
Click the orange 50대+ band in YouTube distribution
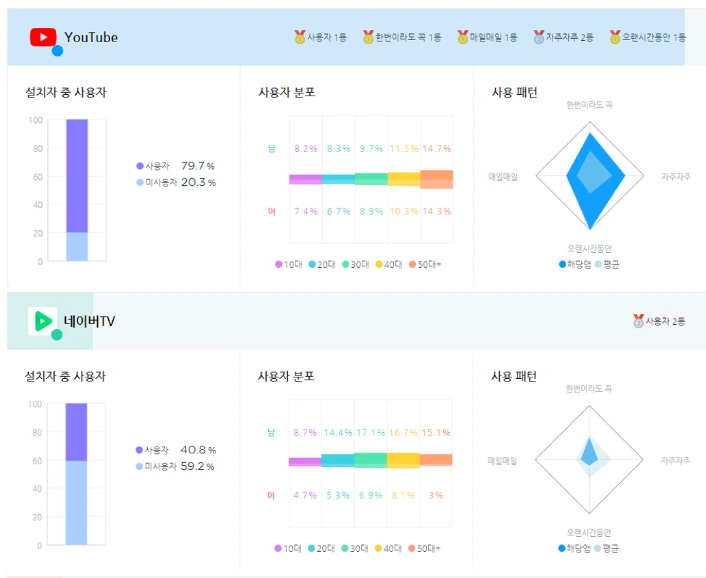[437, 179]
